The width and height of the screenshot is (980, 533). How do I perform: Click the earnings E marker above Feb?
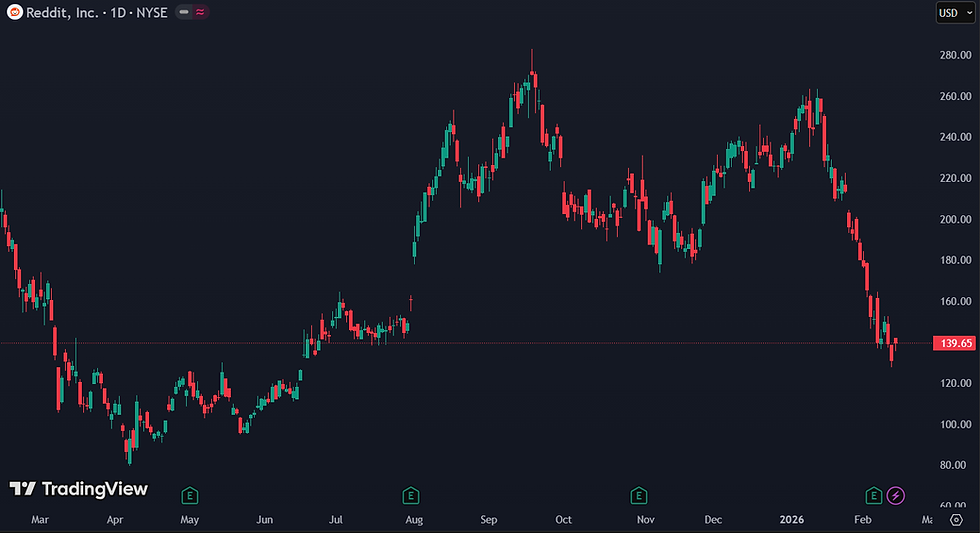873,496
